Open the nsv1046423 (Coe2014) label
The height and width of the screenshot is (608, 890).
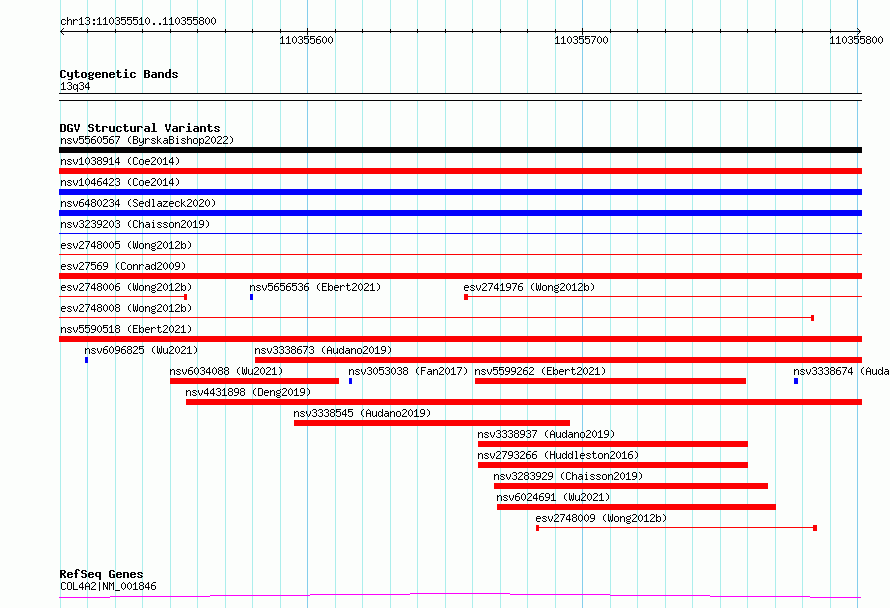pyautogui.click(x=120, y=182)
